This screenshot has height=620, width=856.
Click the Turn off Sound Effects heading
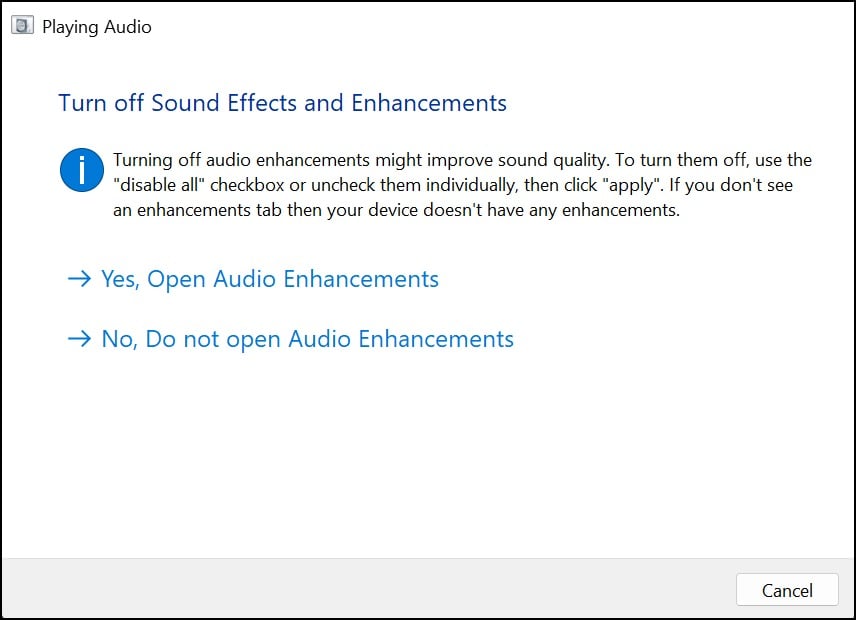pyautogui.click(x=282, y=103)
